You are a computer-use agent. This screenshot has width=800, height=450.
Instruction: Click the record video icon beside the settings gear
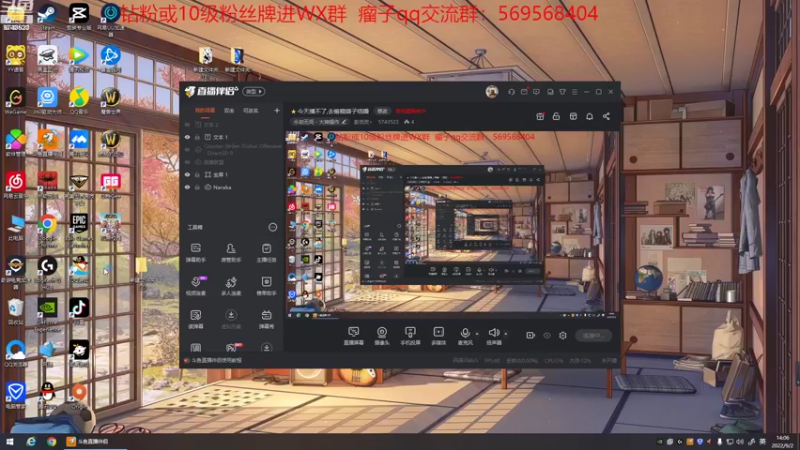tap(531, 335)
